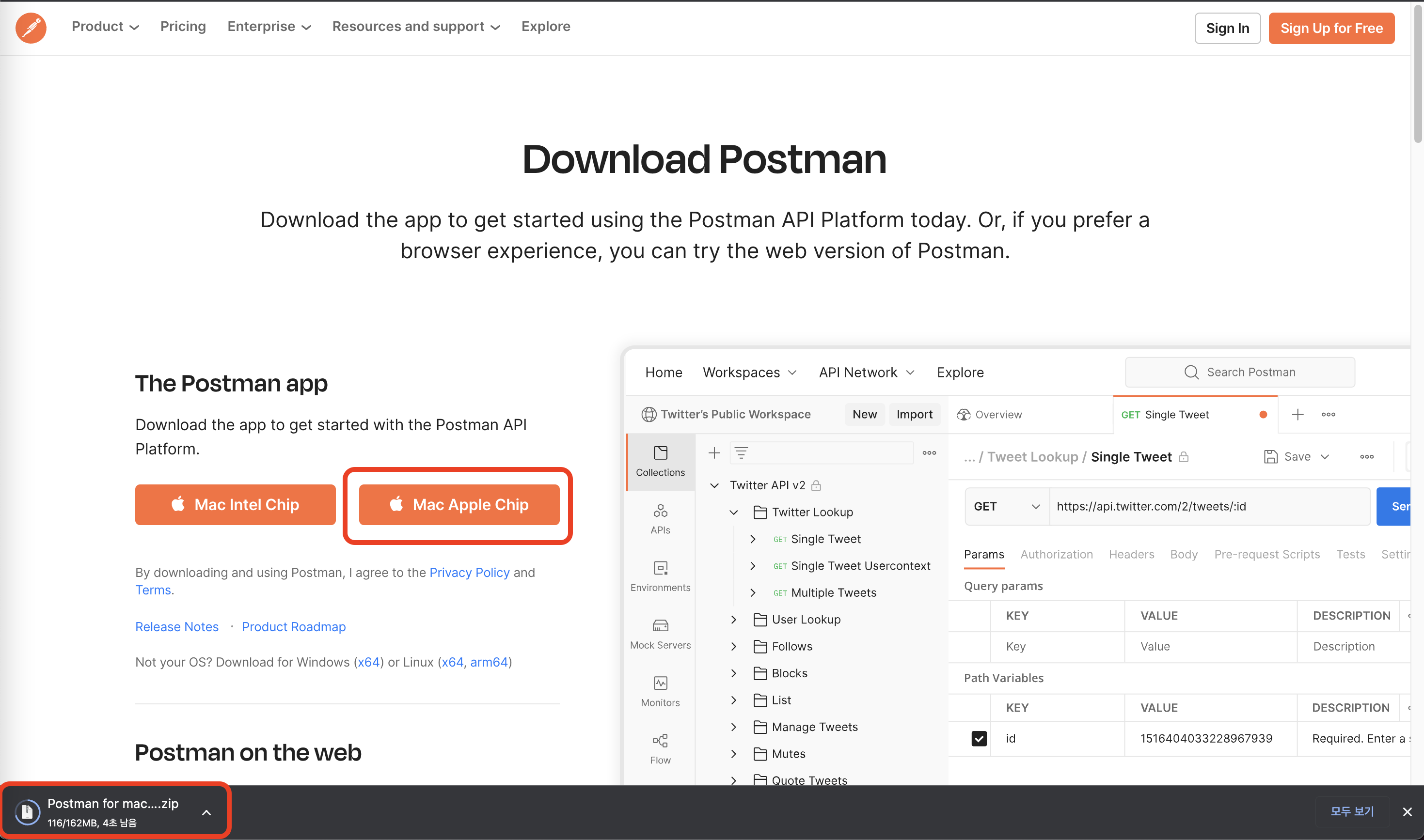Expand the User Lookup folder
The image size is (1424, 840).
pos(734,620)
